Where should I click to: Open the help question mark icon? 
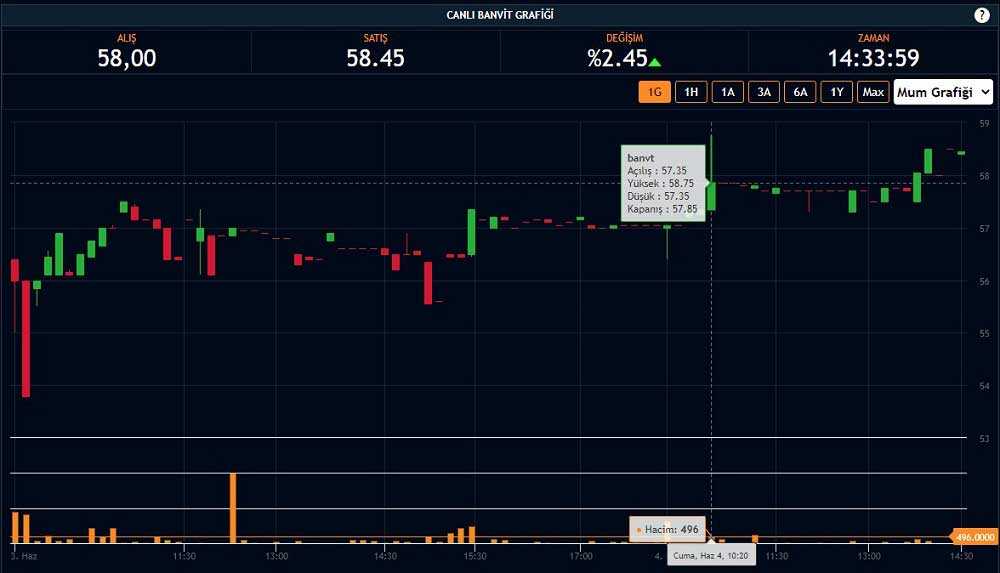[982, 15]
